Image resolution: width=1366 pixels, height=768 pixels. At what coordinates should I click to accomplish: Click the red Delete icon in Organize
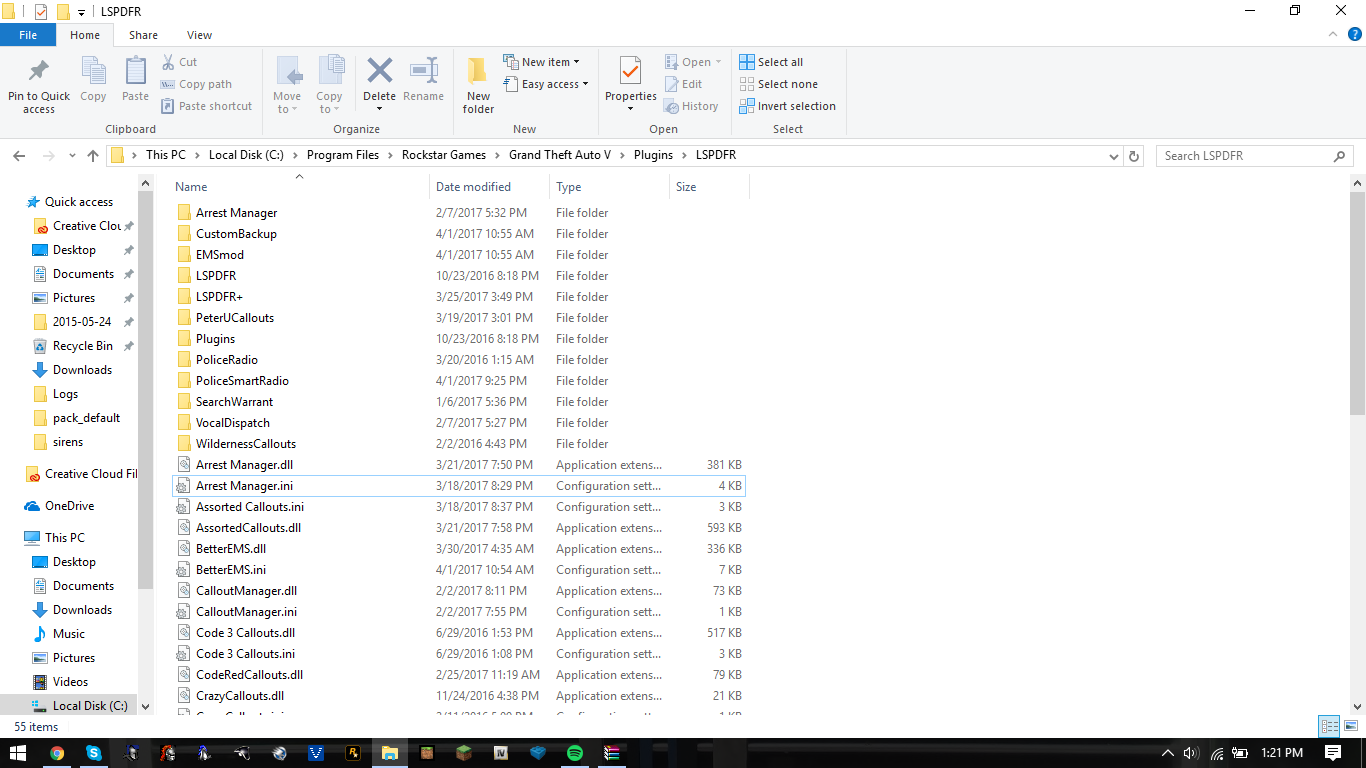pos(379,71)
